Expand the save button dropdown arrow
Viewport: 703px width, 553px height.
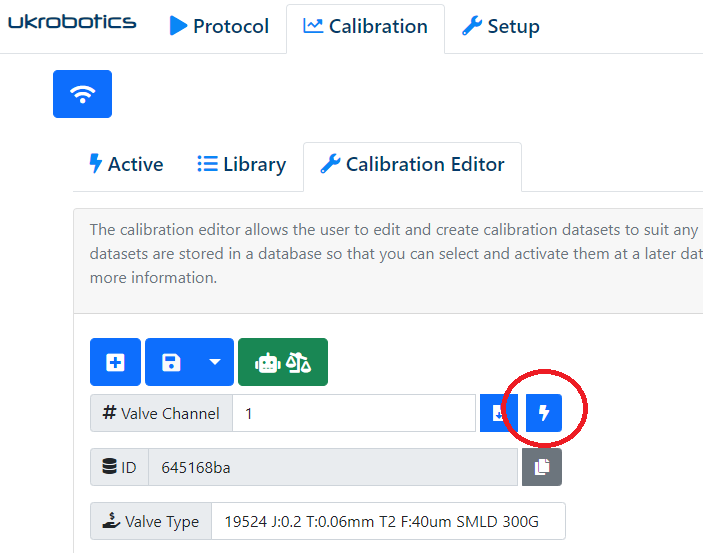[214, 362]
